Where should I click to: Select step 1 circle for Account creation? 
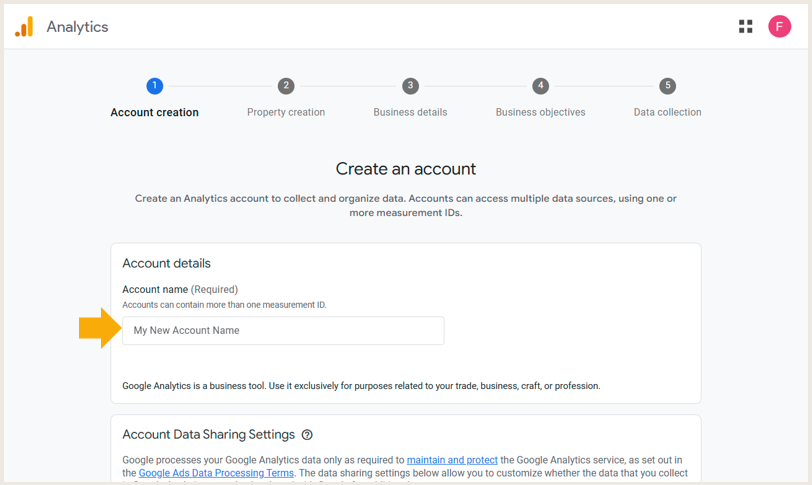pyautogui.click(x=154, y=86)
